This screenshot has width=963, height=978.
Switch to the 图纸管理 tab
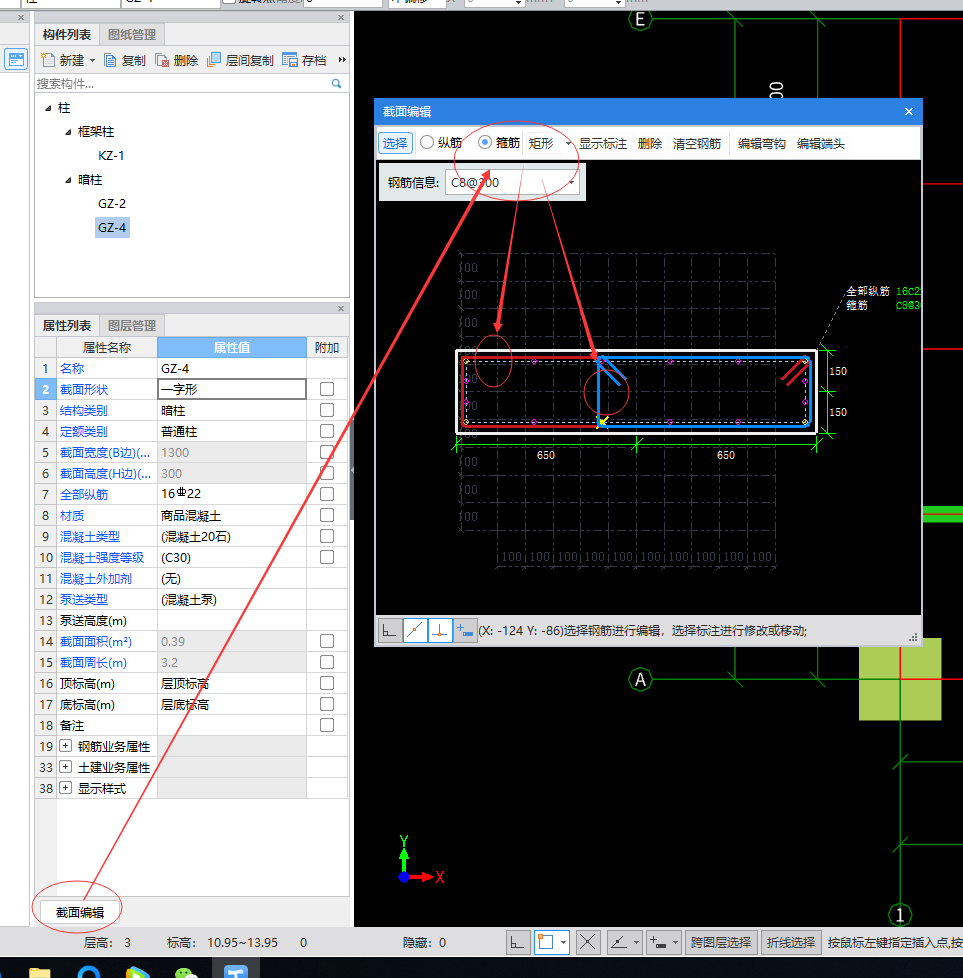click(x=132, y=34)
